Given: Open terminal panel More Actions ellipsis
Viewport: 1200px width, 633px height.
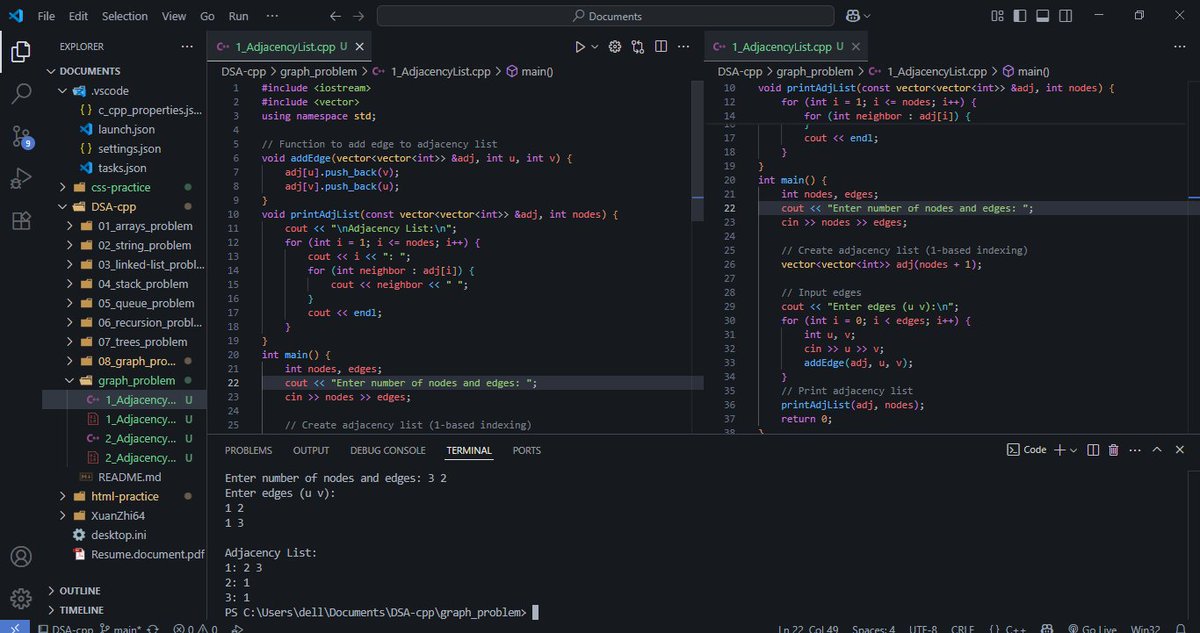Looking at the screenshot, I should (1135, 450).
